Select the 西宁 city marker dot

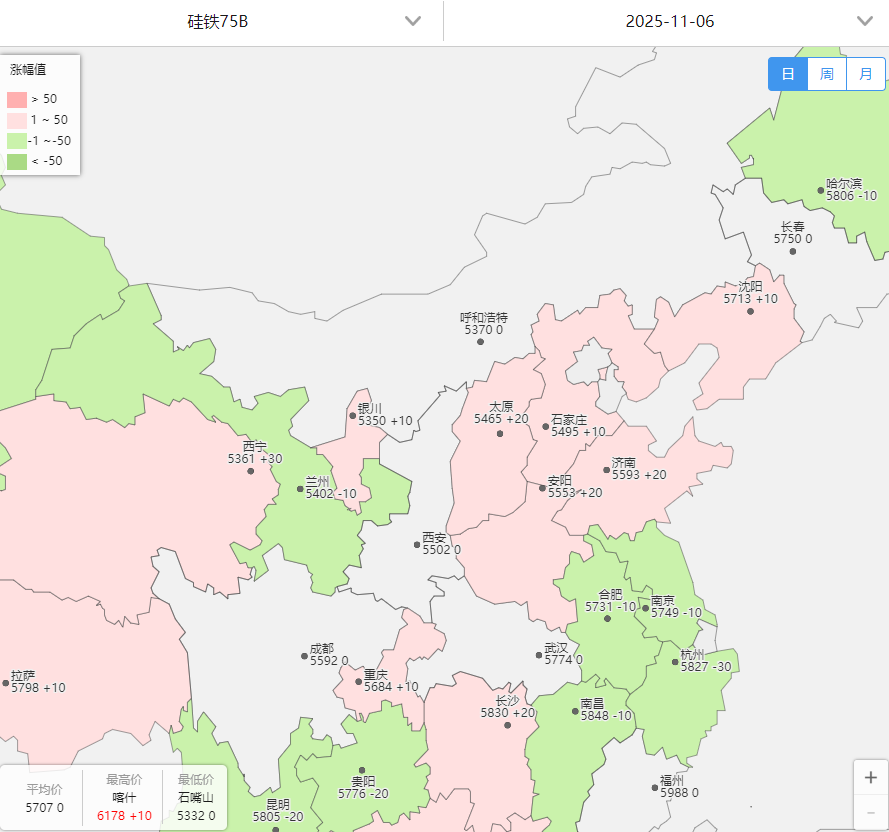coord(251,471)
